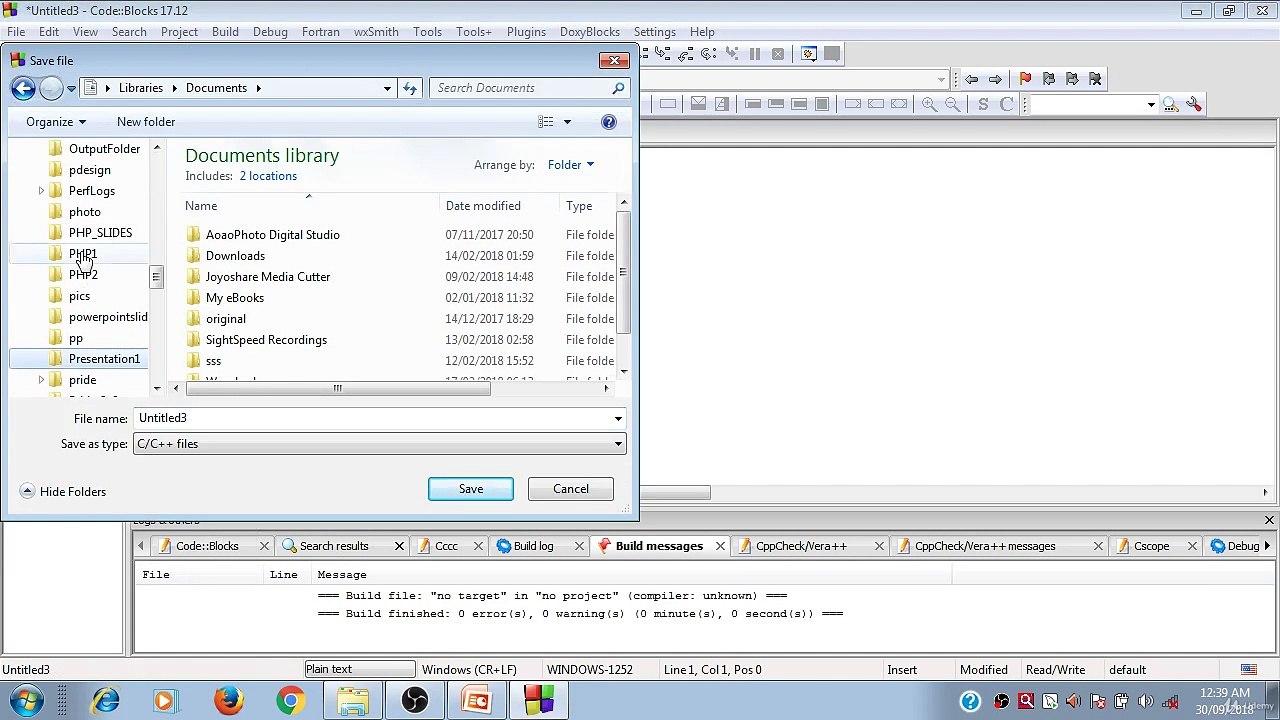Toggle source S icon in toolbar
Image resolution: width=1280 pixels, height=720 pixels.
983,104
